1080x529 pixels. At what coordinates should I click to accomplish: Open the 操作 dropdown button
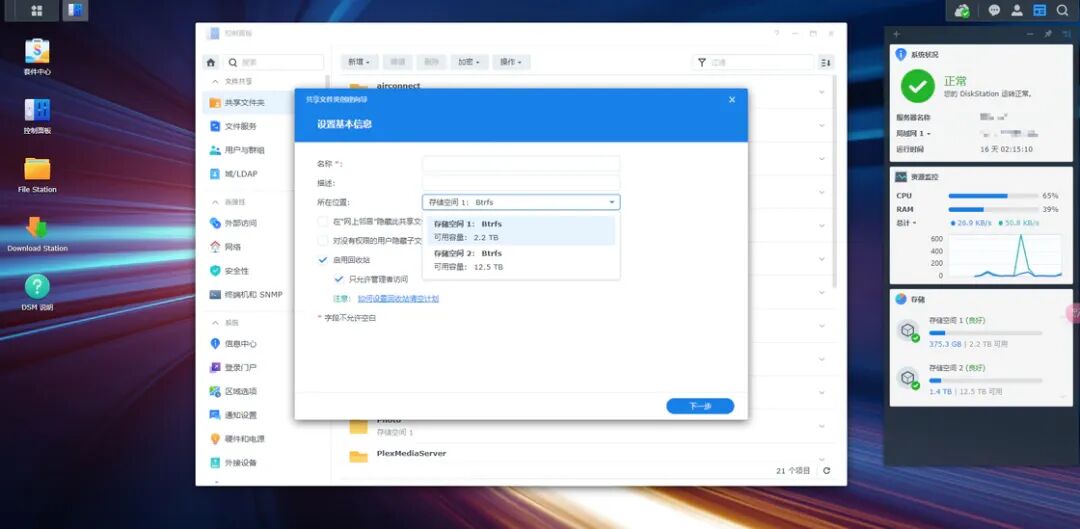tap(511, 62)
